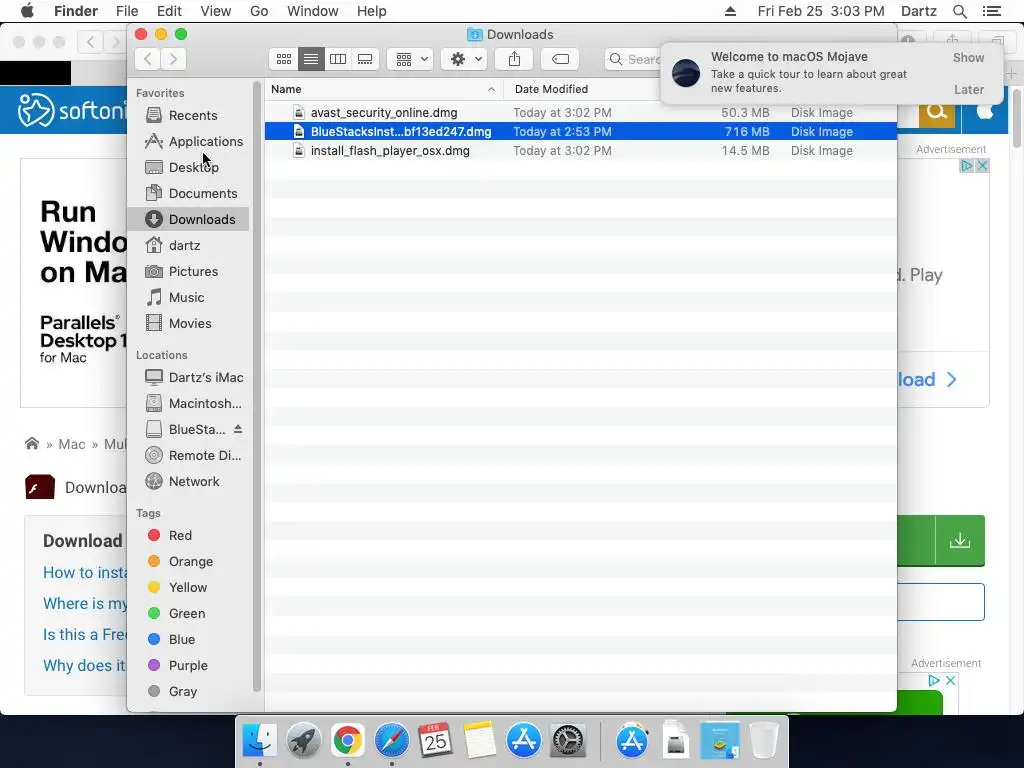1024x768 pixels.
Task: Open the View menu
Action: (x=216, y=11)
